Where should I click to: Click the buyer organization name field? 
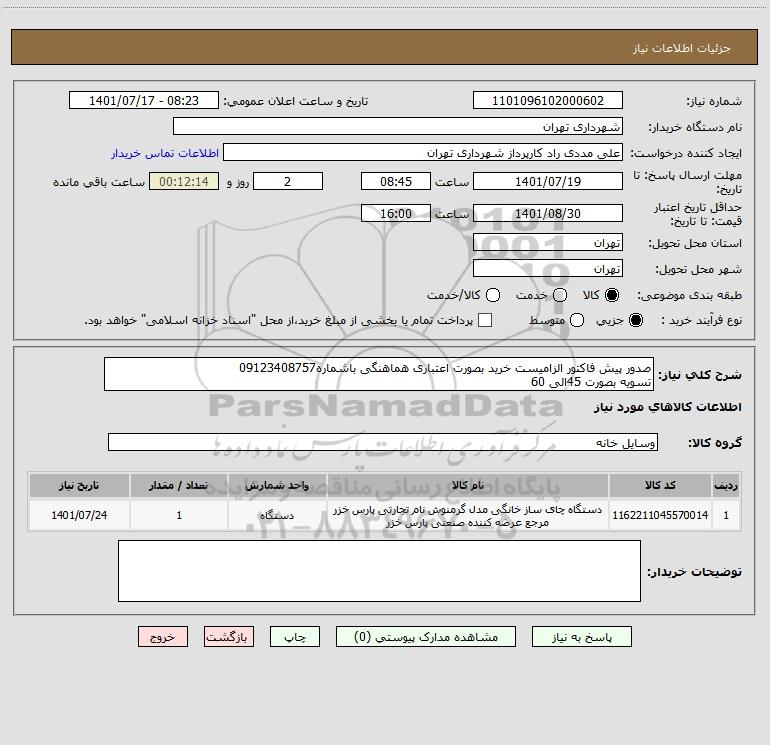tap(398, 126)
